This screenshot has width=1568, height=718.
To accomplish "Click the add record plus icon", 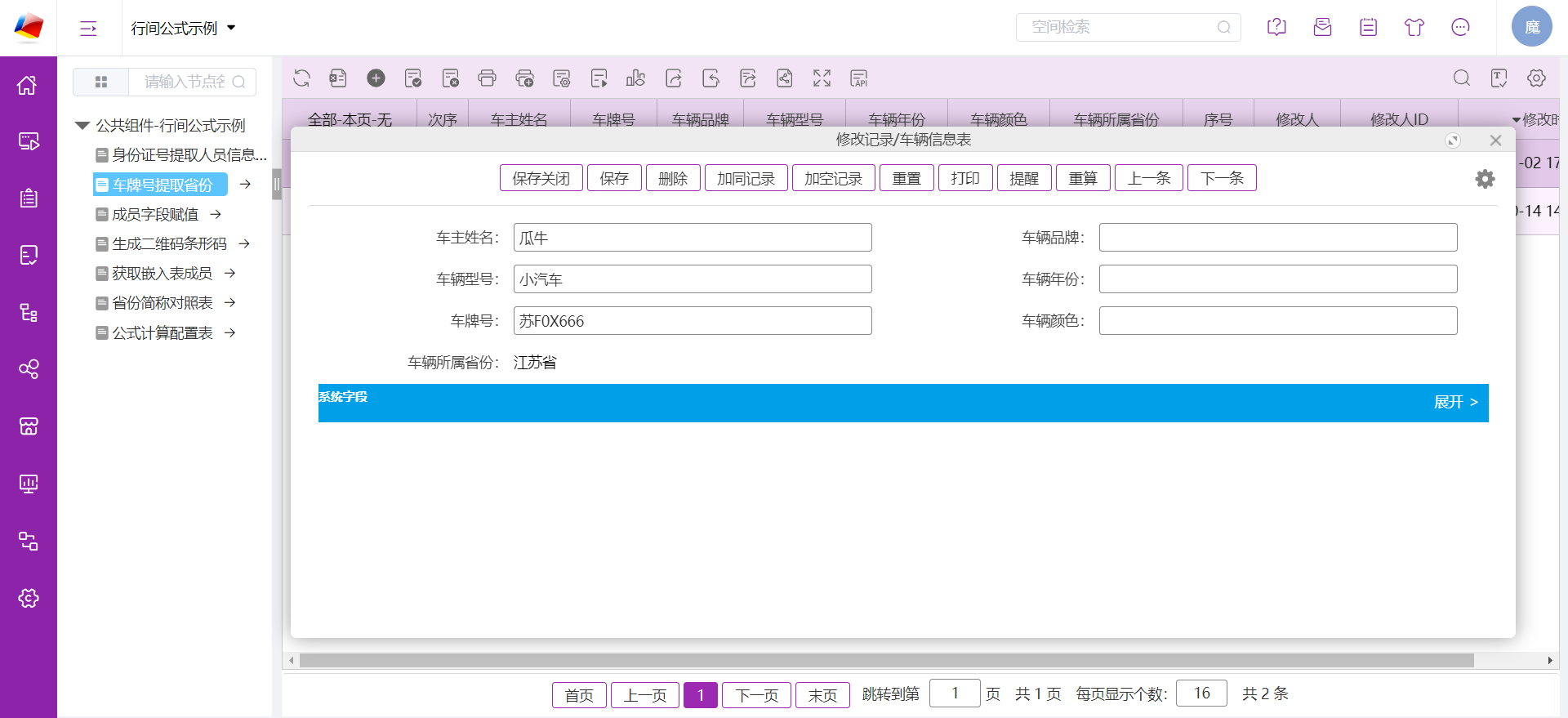I will [x=376, y=78].
